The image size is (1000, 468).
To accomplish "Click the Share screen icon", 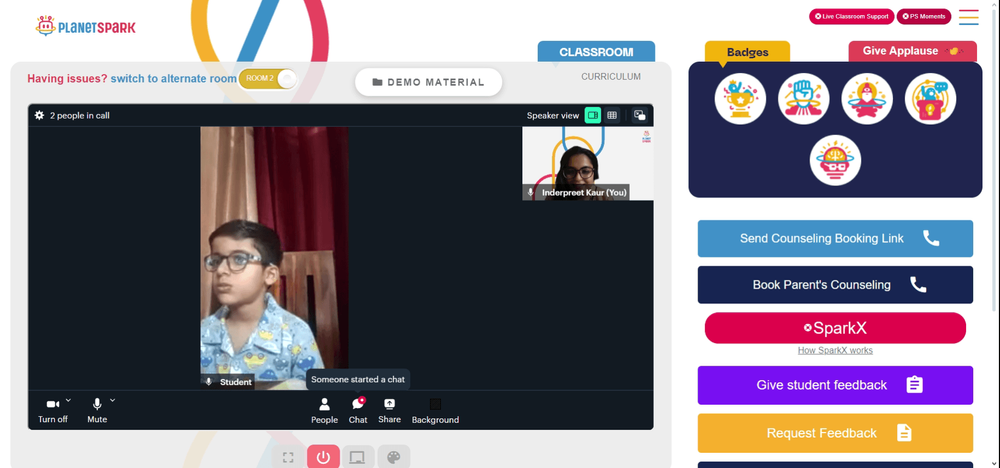I will [389, 411].
